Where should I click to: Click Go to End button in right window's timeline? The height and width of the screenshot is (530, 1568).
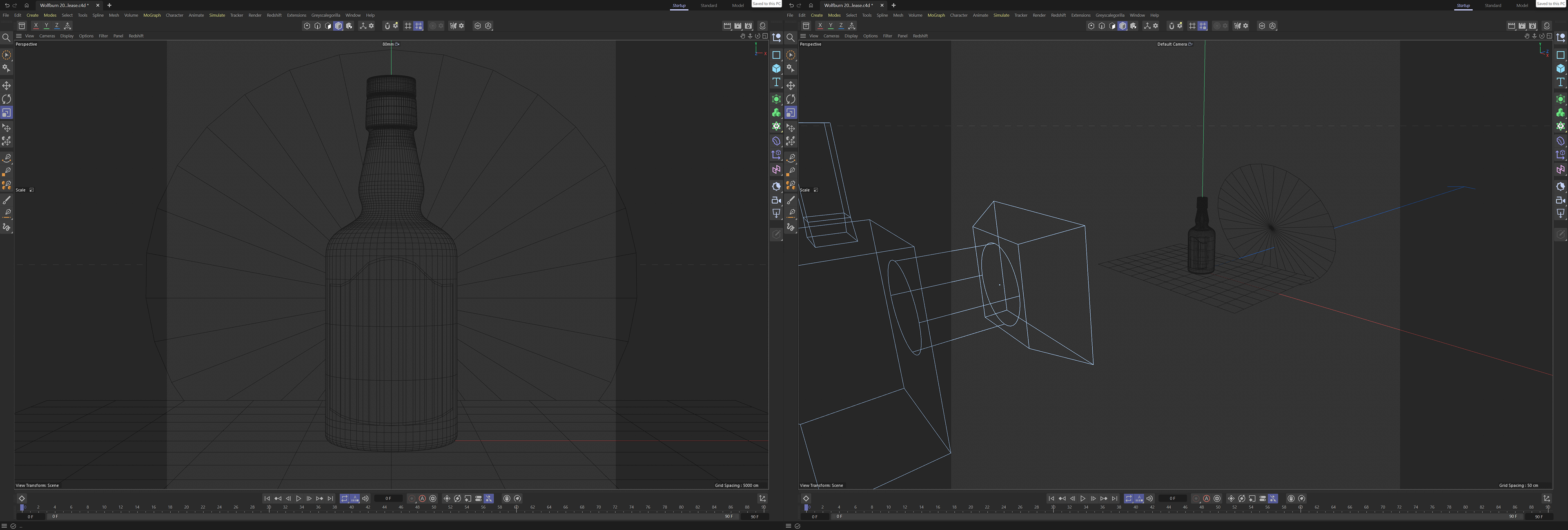click(1114, 498)
